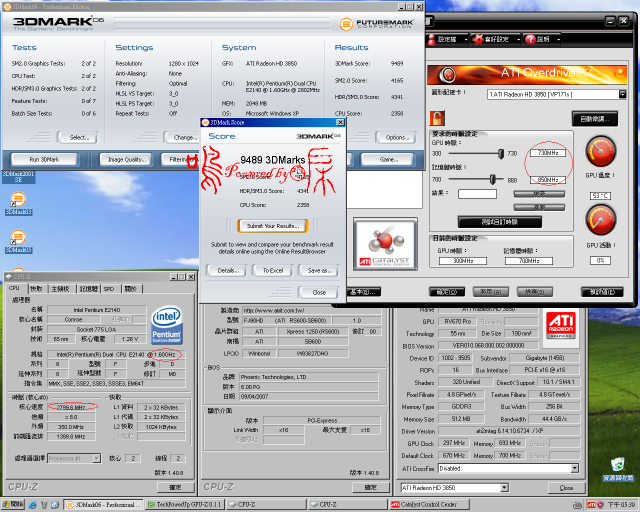Viewport: 640px width, 512px height.
Task: Click the Image Quality button in 3DMark06
Action: [126, 159]
